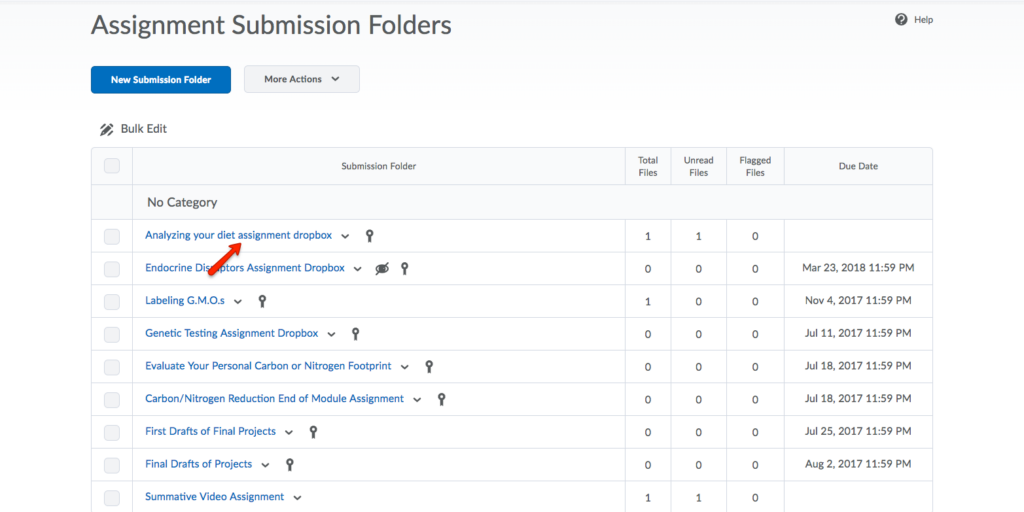
Task: Click the Due Date column header
Action: pos(858,166)
